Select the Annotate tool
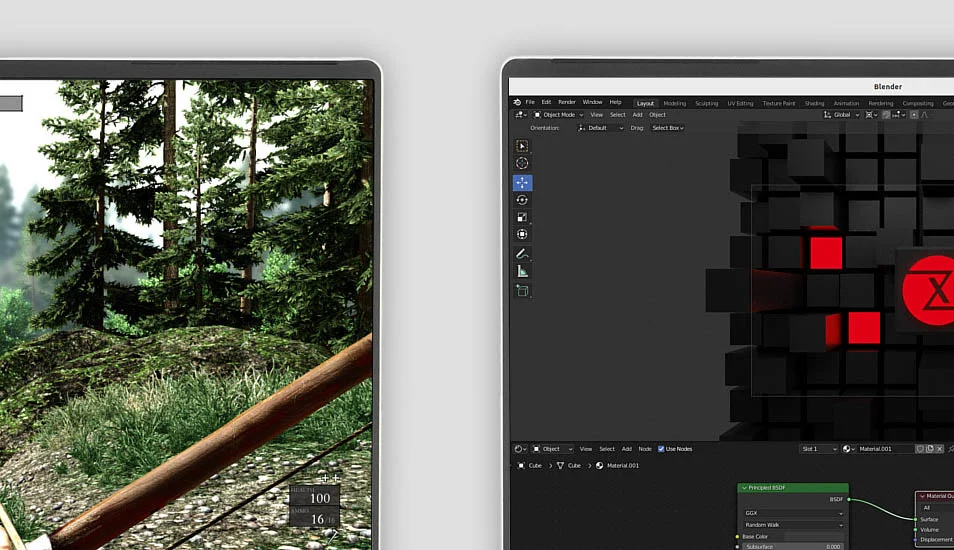The width and height of the screenshot is (954, 550). tap(522, 254)
